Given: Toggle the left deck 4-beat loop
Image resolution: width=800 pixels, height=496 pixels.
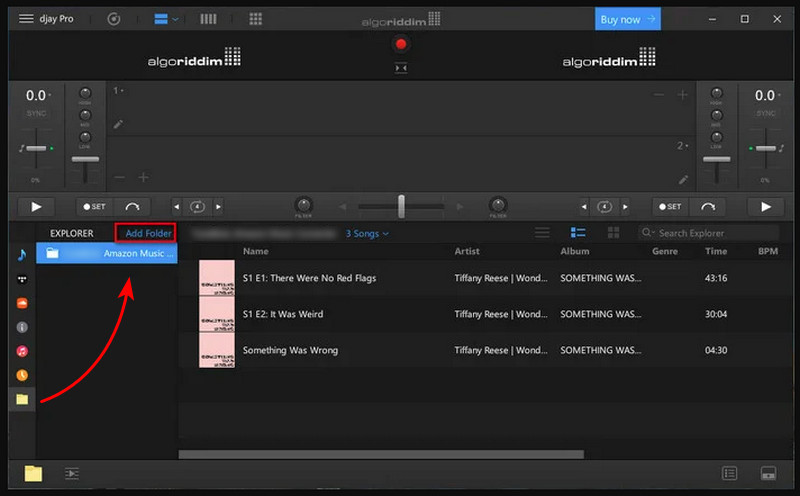Looking at the screenshot, I should coord(197,207).
